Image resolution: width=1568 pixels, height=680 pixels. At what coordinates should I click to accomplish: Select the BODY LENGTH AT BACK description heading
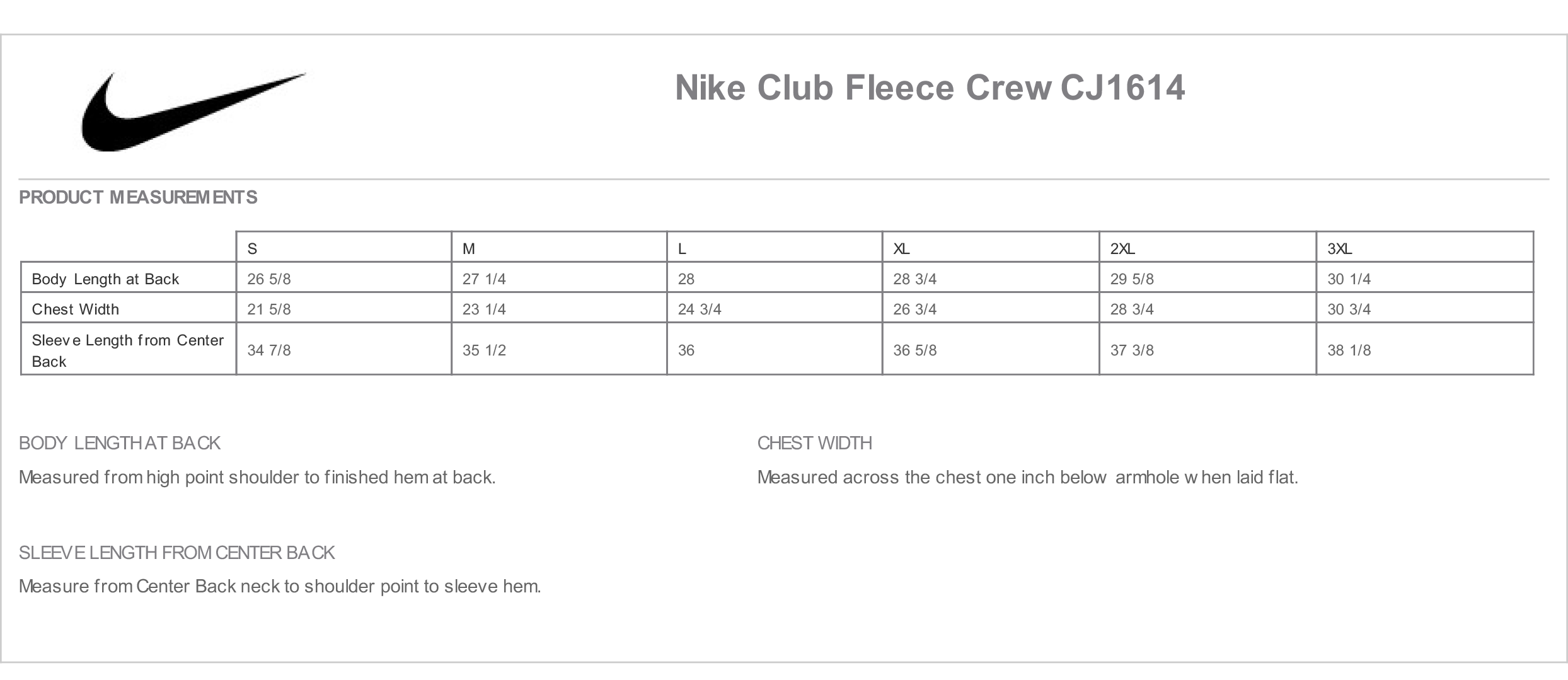pyautogui.click(x=120, y=443)
